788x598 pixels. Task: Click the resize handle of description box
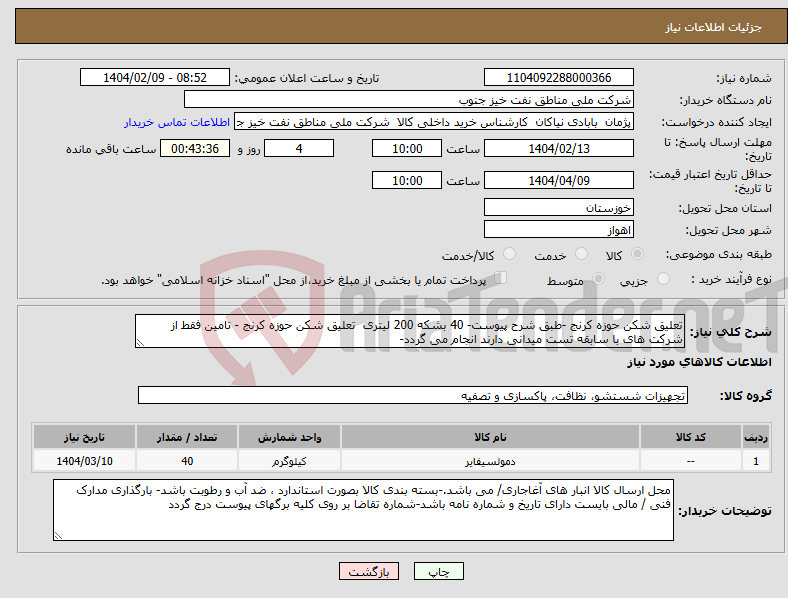(x=140, y=343)
